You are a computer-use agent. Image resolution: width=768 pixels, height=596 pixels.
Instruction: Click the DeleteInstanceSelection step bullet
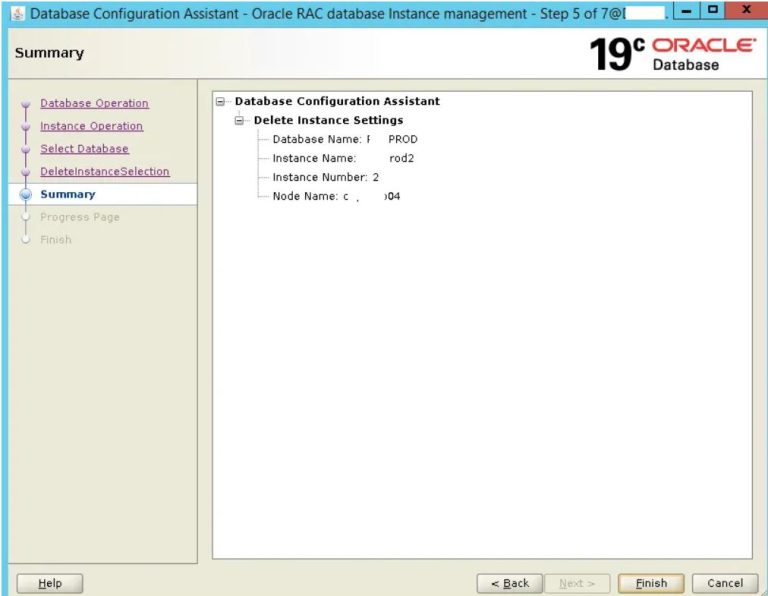[26, 172]
